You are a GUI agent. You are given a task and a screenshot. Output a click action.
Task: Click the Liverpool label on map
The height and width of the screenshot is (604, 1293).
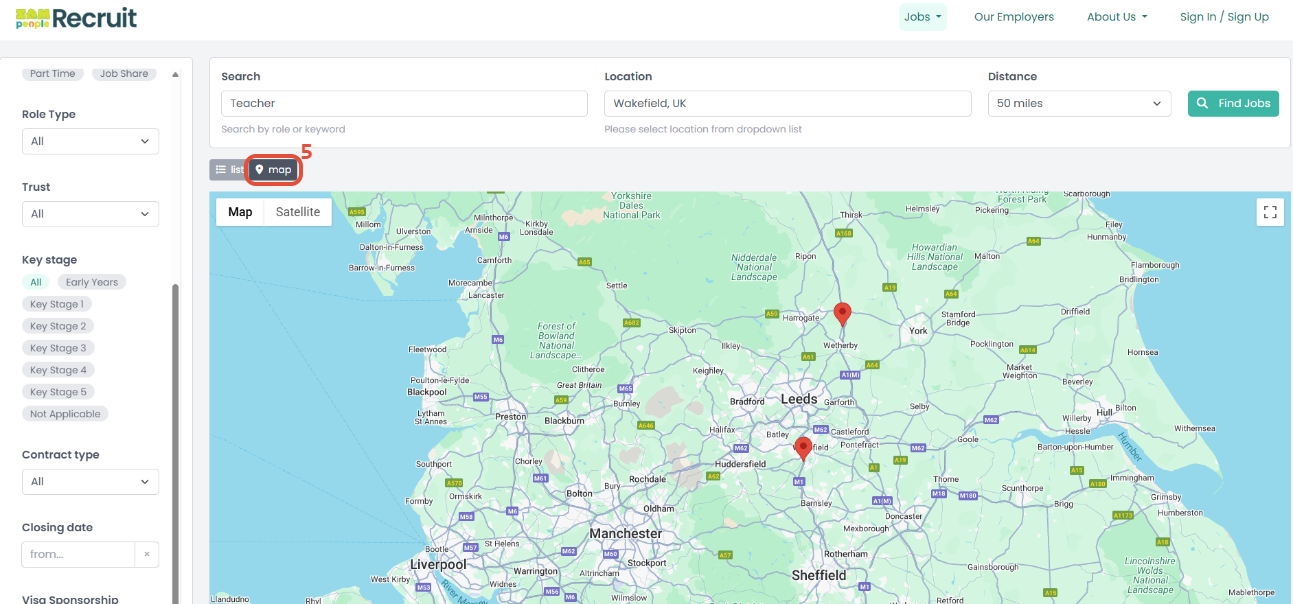[x=438, y=565]
